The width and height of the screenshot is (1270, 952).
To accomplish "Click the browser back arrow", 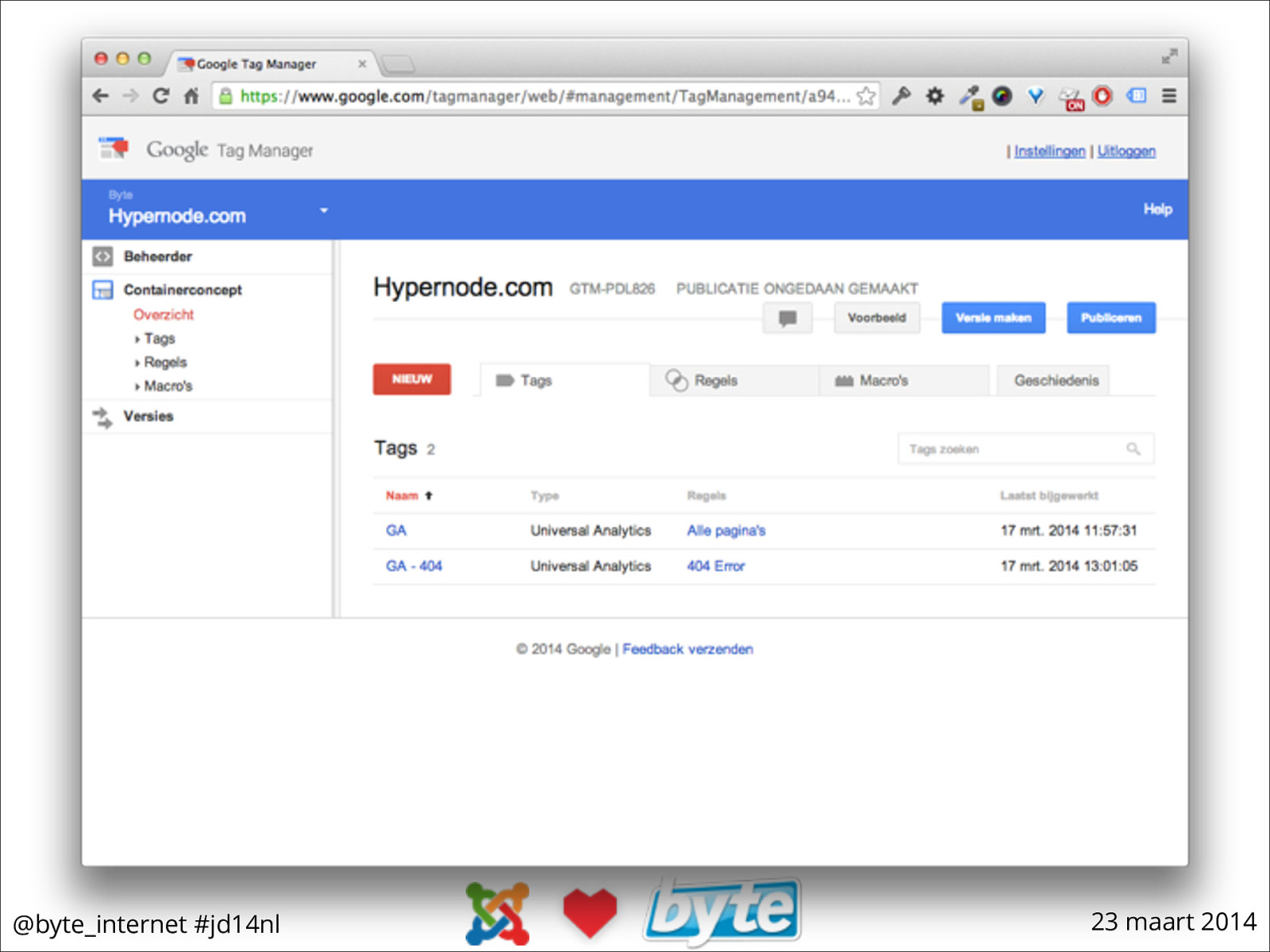I will [101, 96].
